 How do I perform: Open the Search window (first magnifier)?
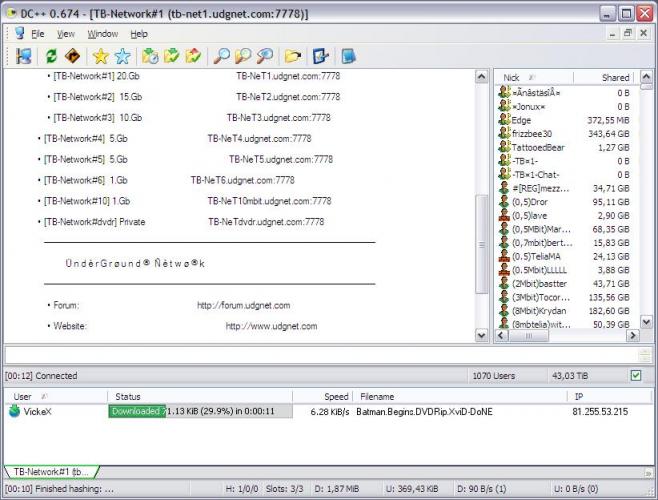(222, 56)
